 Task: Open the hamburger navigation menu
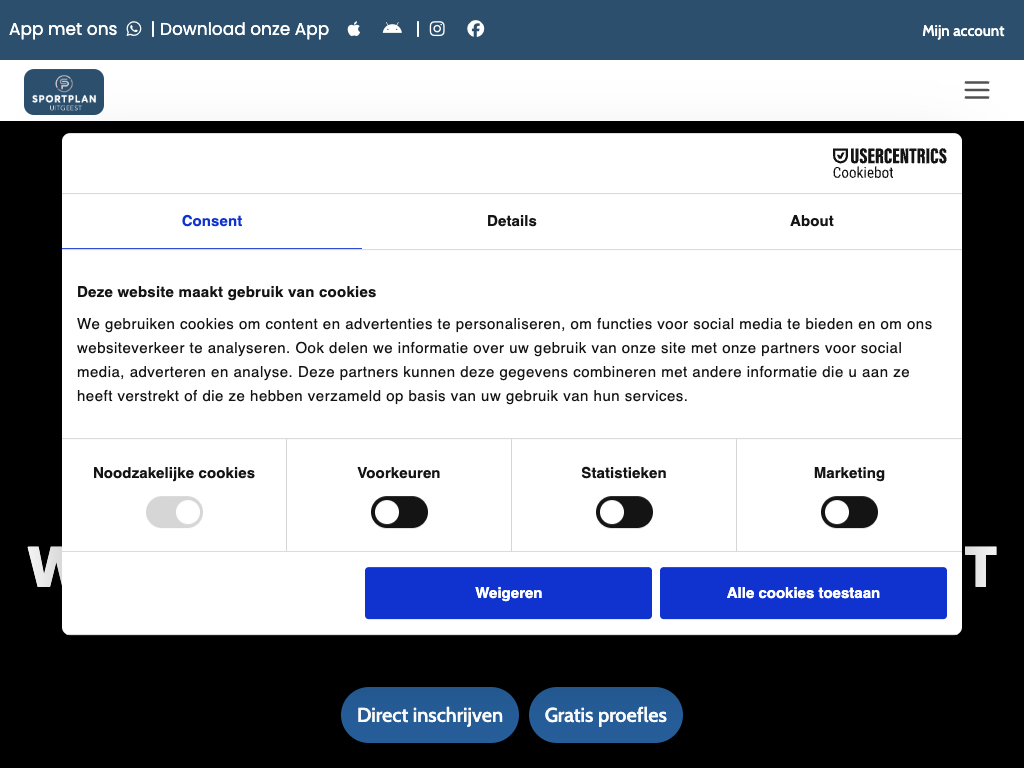976,90
